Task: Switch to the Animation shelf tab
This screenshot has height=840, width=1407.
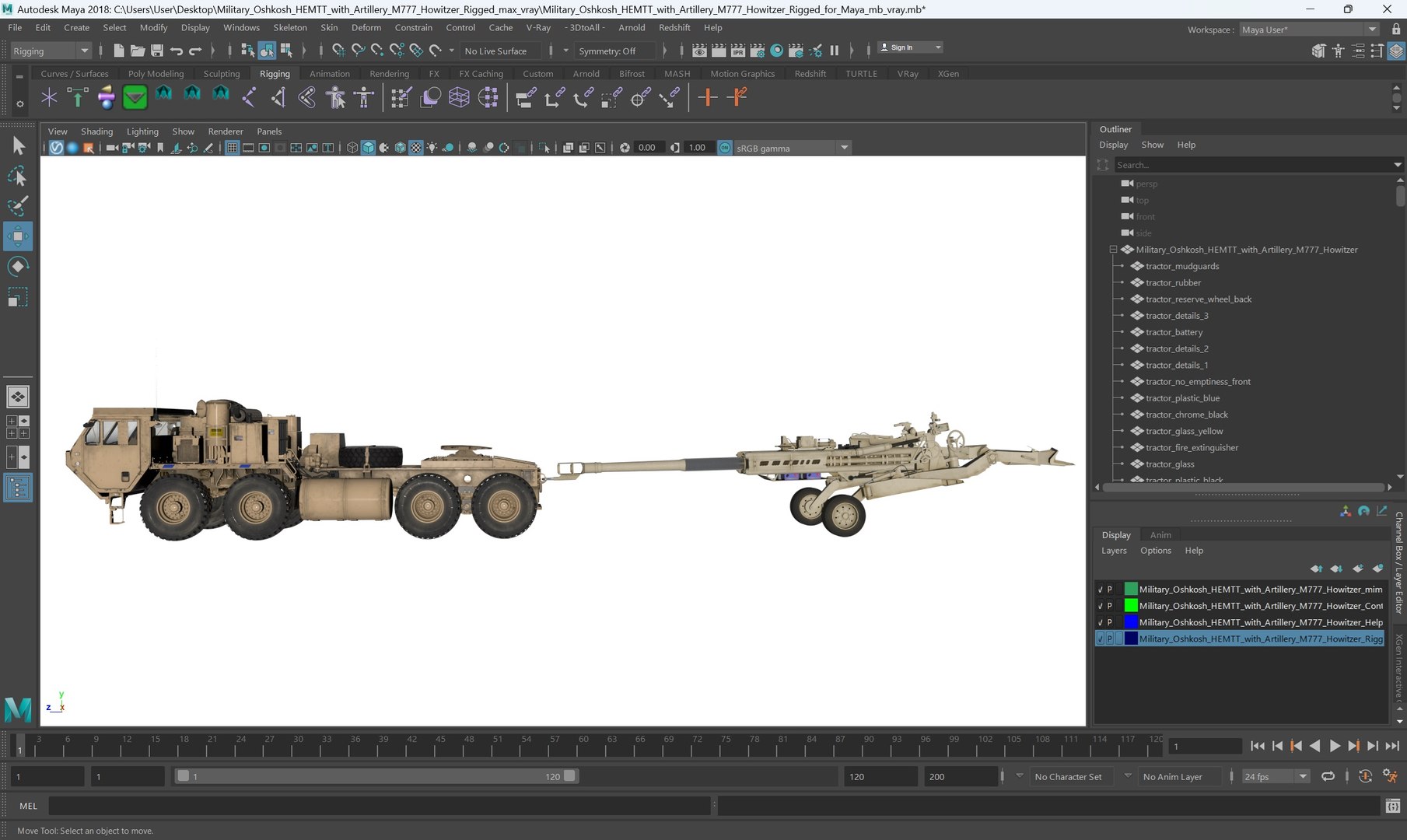Action: coord(330,74)
